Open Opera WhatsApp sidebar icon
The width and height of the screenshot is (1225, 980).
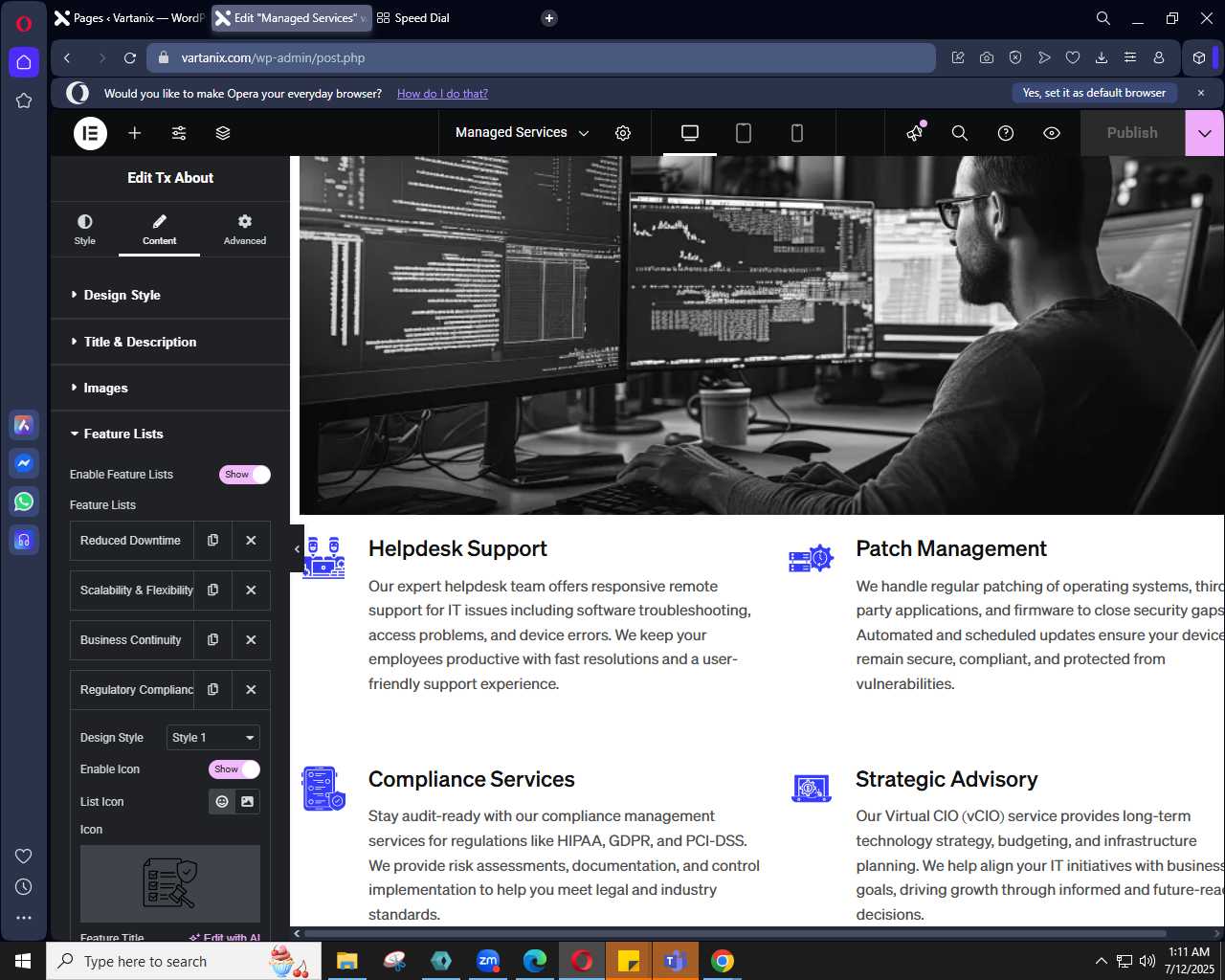tap(24, 501)
